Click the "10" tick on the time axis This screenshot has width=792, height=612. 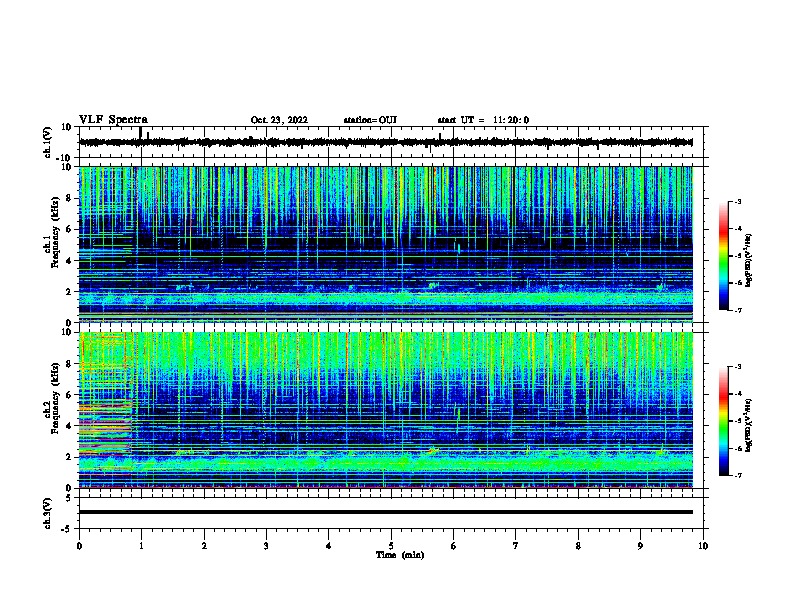point(703,546)
